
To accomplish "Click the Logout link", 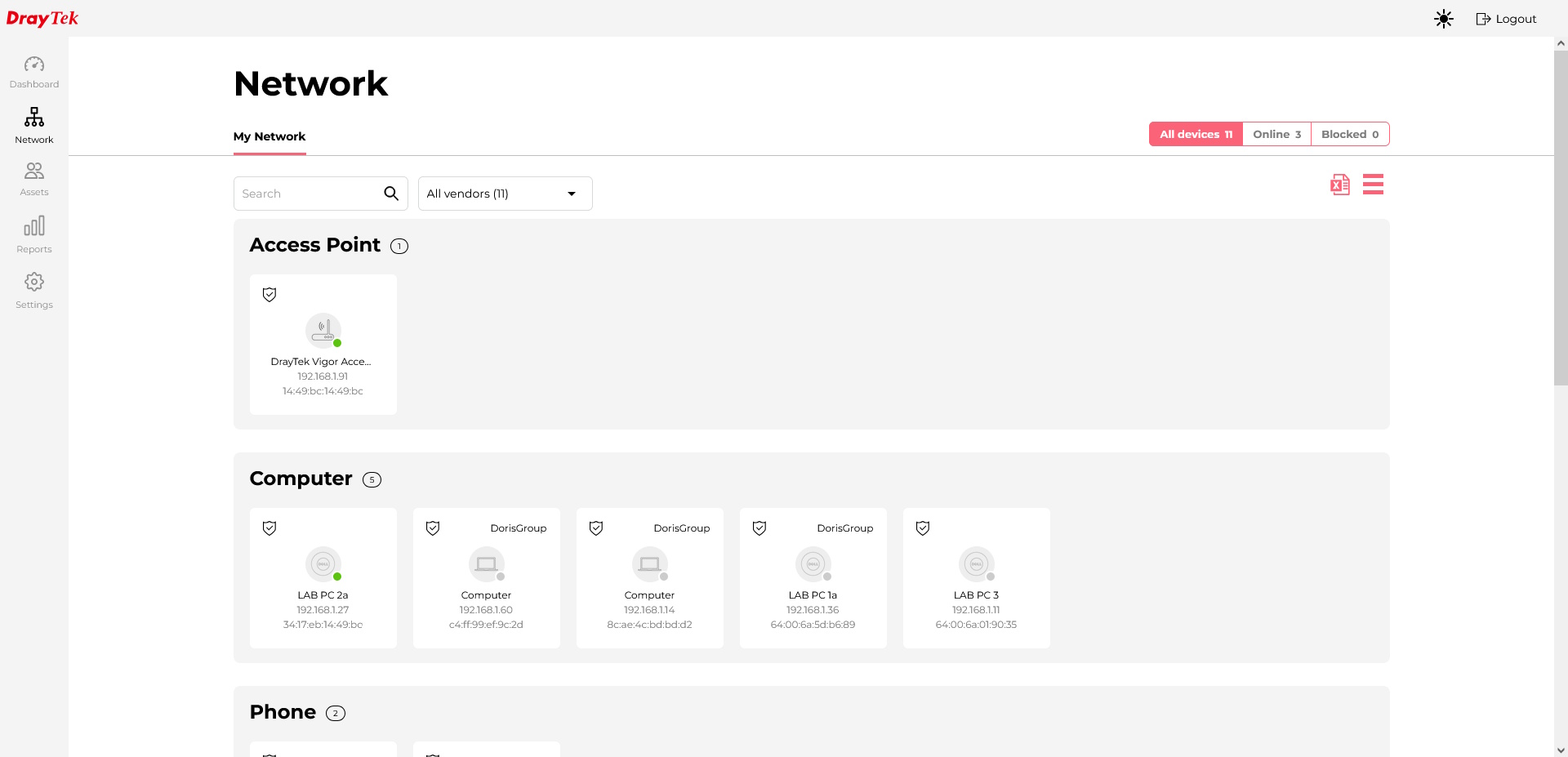I will [1506, 19].
